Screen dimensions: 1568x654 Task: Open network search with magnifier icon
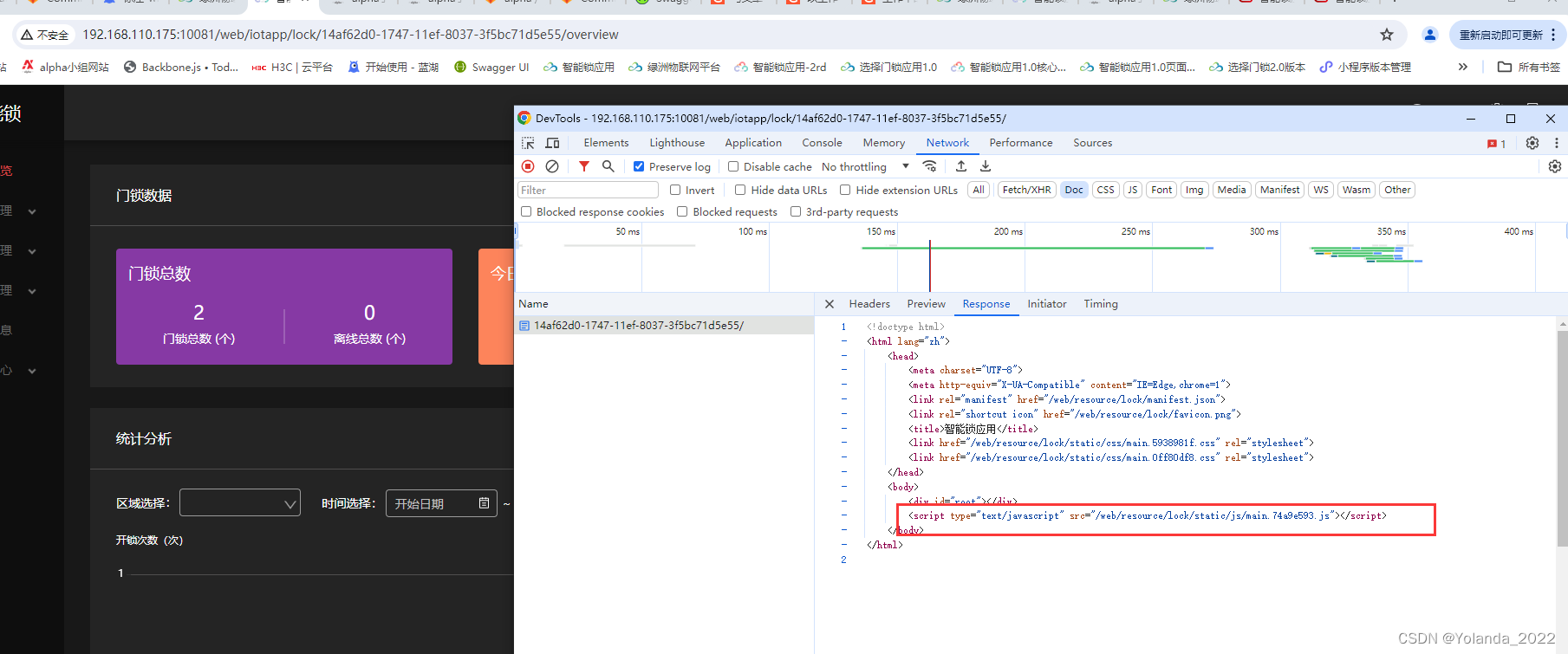pos(608,166)
